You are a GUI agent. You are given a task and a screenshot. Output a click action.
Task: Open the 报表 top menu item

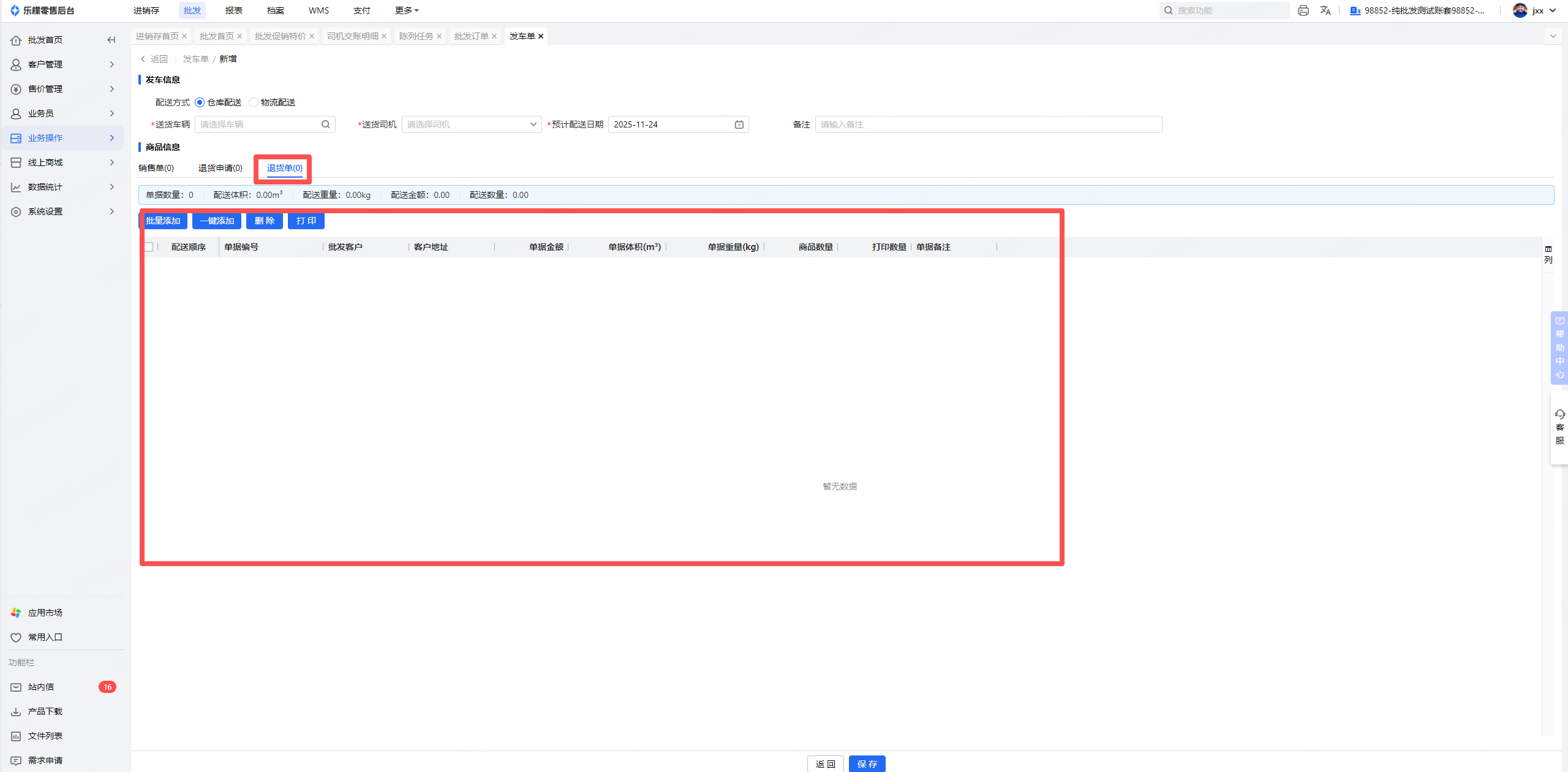coord(233,10)
